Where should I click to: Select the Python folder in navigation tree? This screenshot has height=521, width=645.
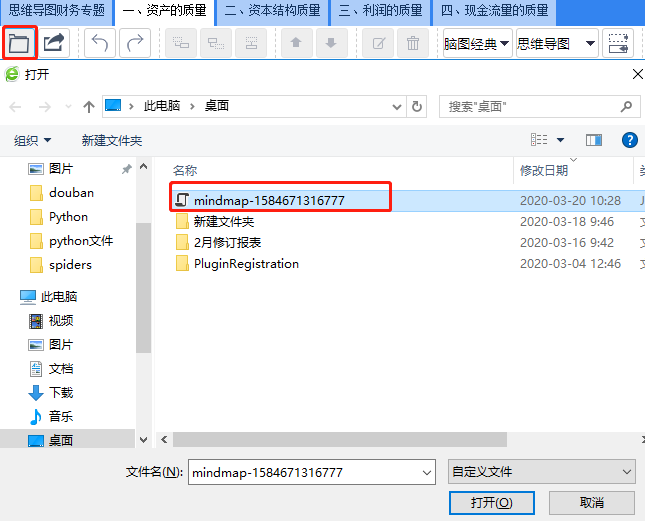coord(68,217)
